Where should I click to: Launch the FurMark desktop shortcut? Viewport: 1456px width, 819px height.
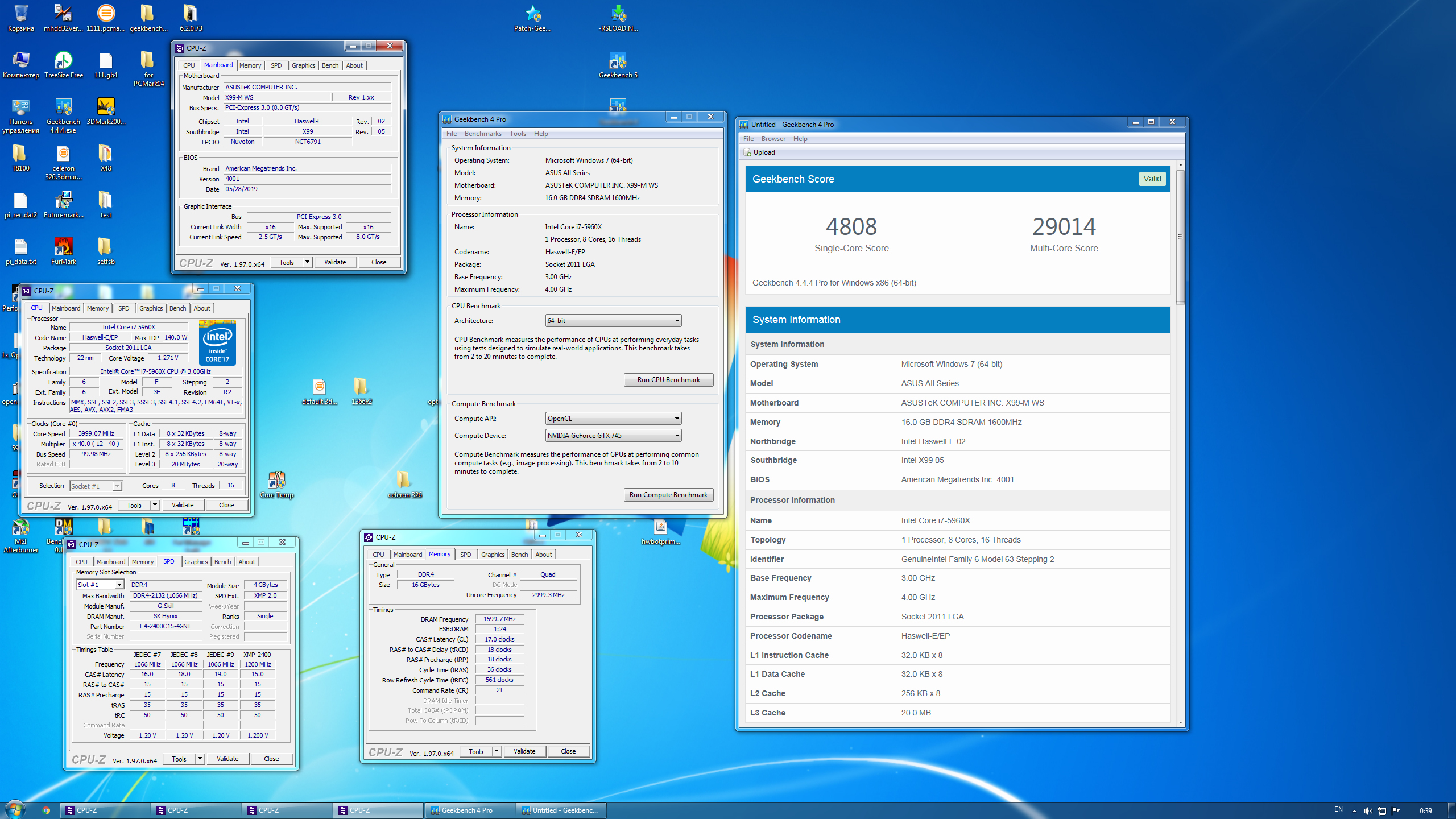tap(63, 251)
